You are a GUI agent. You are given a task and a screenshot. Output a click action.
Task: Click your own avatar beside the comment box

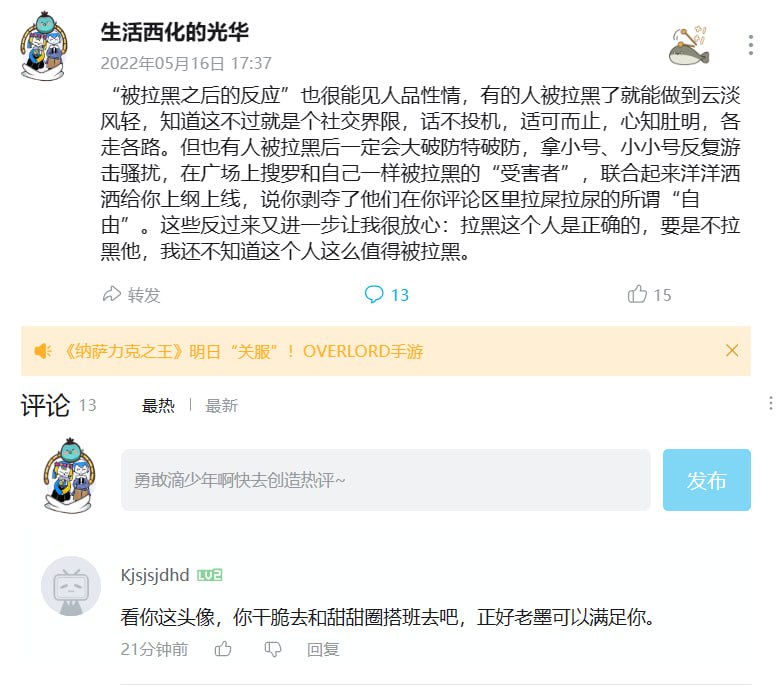click(x=69, y=476)
